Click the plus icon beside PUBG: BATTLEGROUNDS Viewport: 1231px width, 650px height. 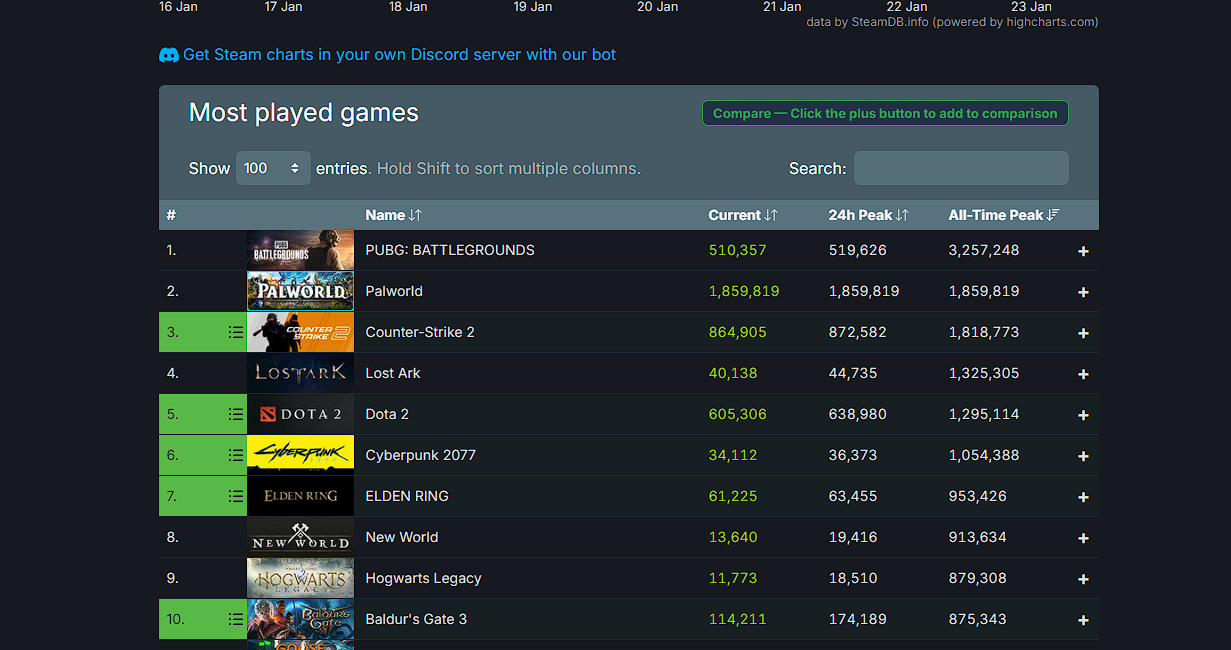1083,250
